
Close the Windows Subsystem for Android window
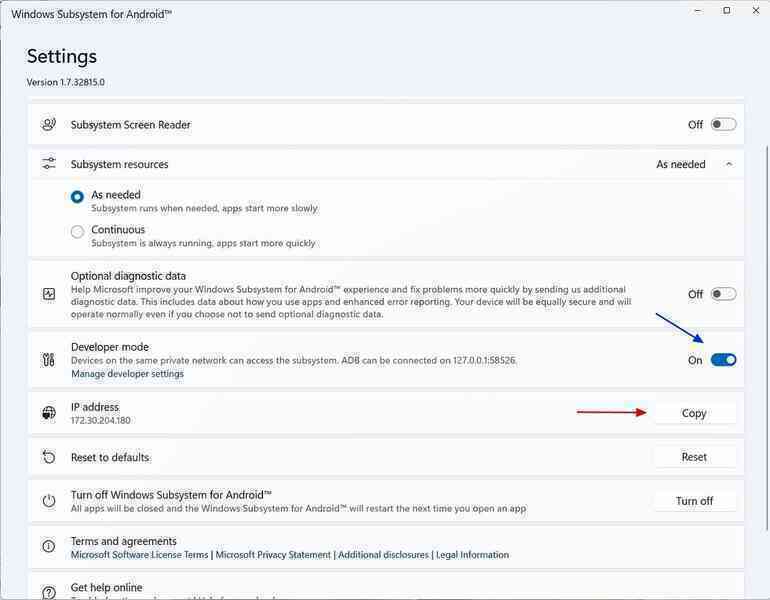point(756,11)
